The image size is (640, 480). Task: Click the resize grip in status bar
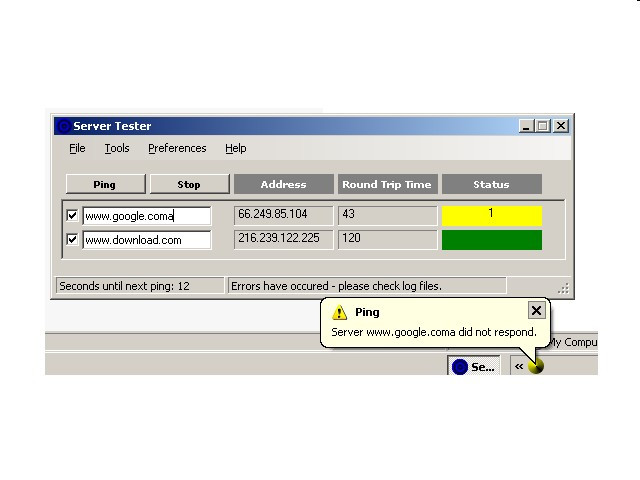[564, 289]
